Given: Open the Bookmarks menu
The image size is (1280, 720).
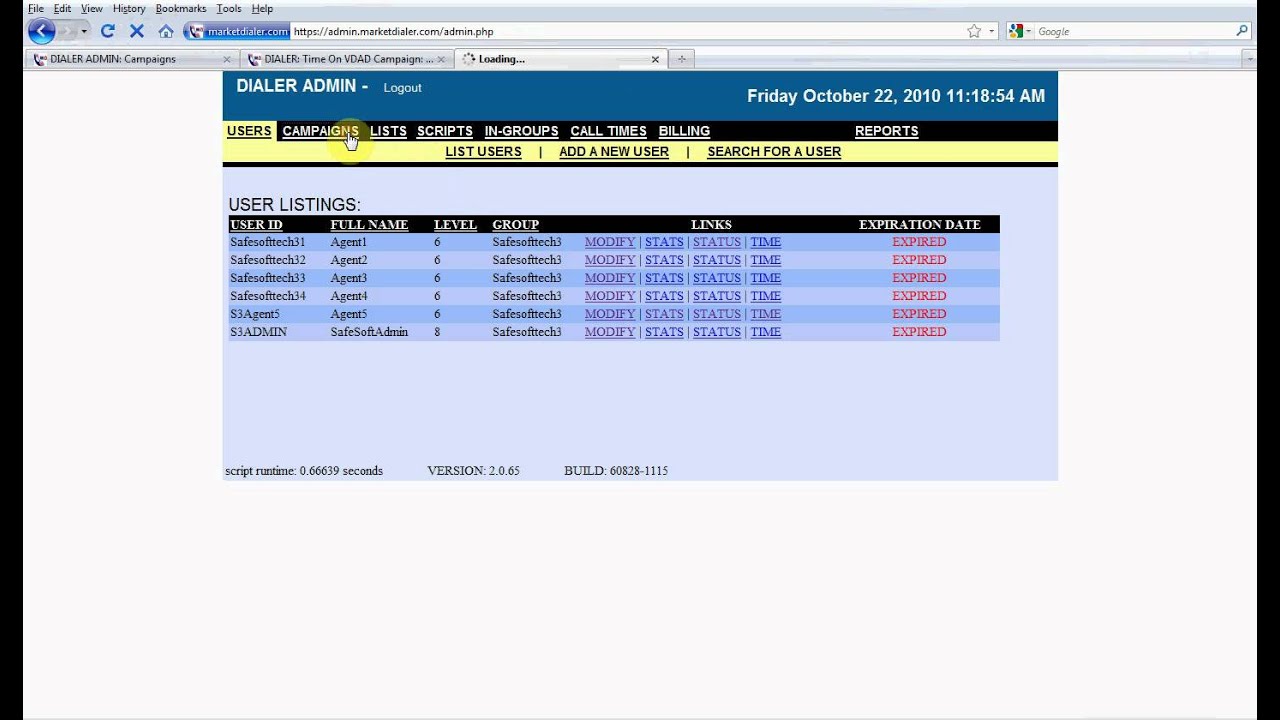Looking at the screenshot, I should [x=181, y=8].
